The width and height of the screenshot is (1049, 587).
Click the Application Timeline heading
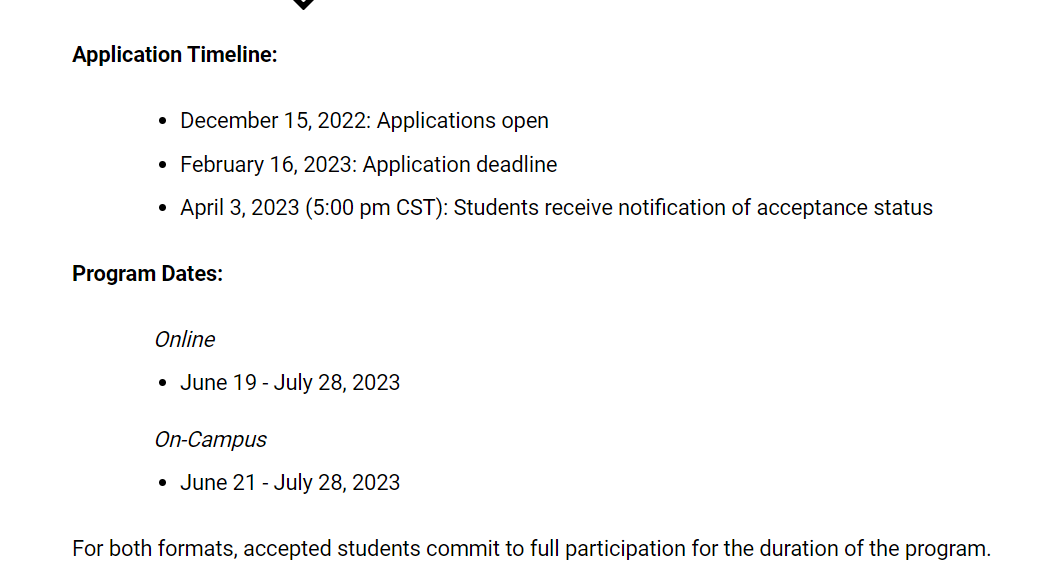(175, 55)
